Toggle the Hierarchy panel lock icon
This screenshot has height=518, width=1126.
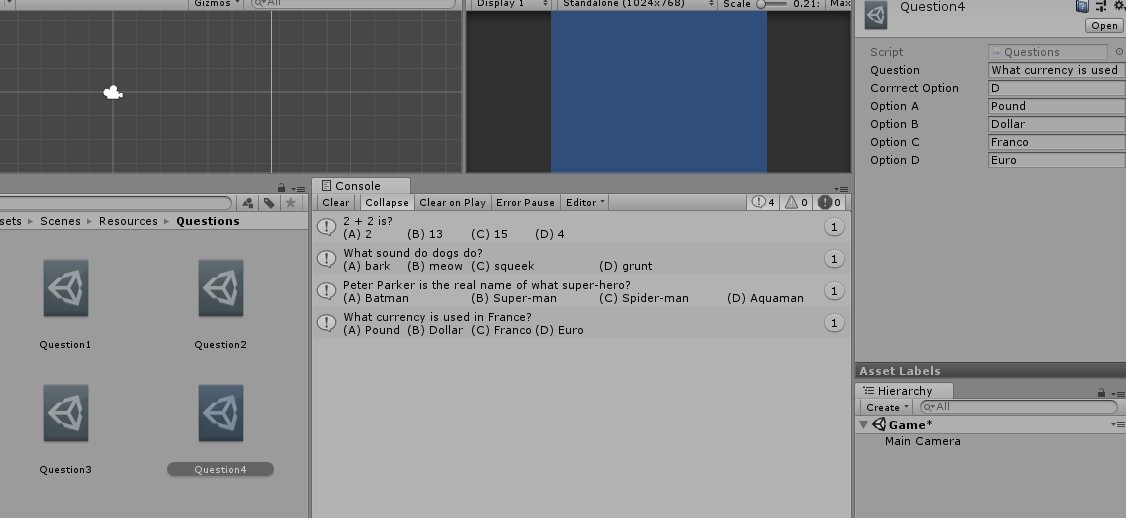pyautogui.click(x=1102, y=393)
